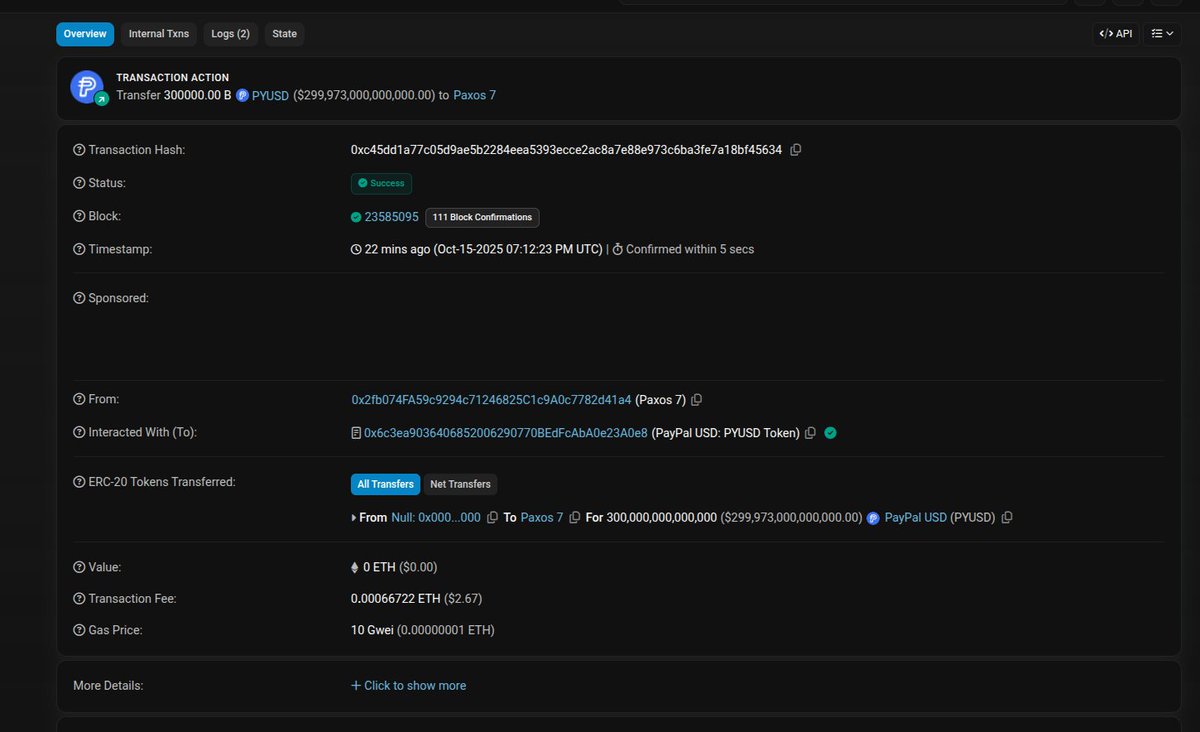Image resolution: width=1200 pixels, height=732 pixels.
Task: Click the green check next to block number
Action: pyautogui.click(x=356, y=217)
